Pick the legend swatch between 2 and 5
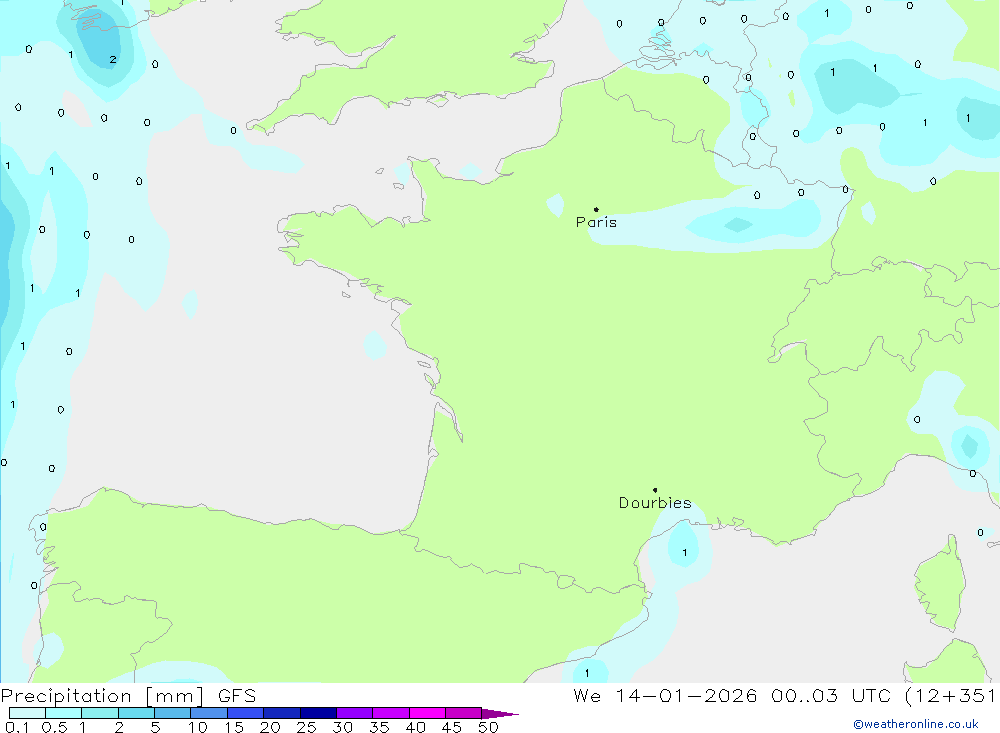Screen dimensions: 1000x733 click(x=136, y=713)
